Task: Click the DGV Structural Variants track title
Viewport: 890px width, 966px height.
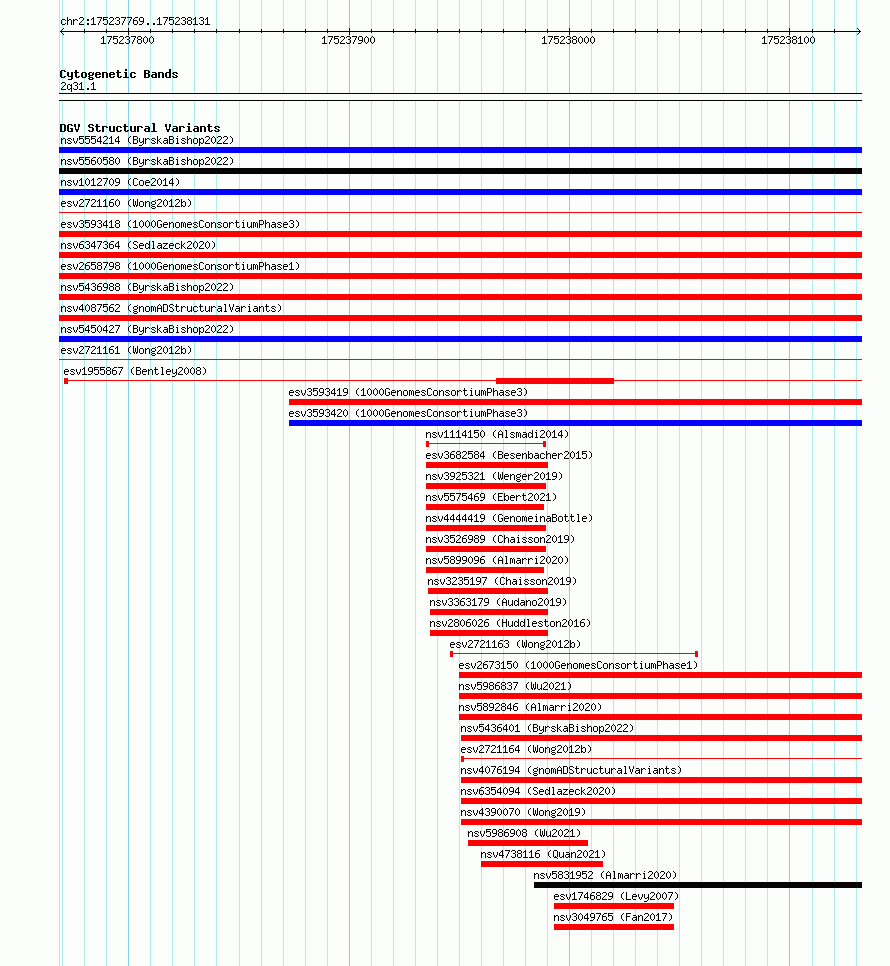Action: [x=140, y=128]
